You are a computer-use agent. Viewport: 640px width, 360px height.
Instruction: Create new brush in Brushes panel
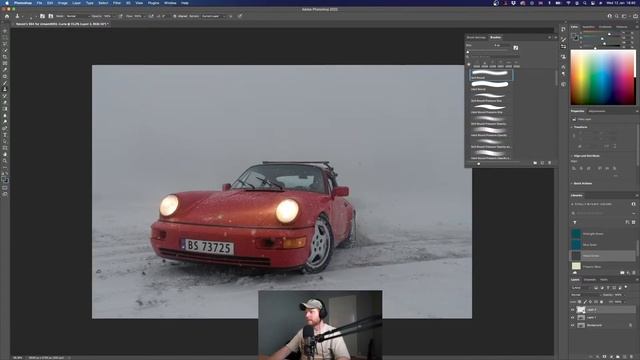coord(542,163)
